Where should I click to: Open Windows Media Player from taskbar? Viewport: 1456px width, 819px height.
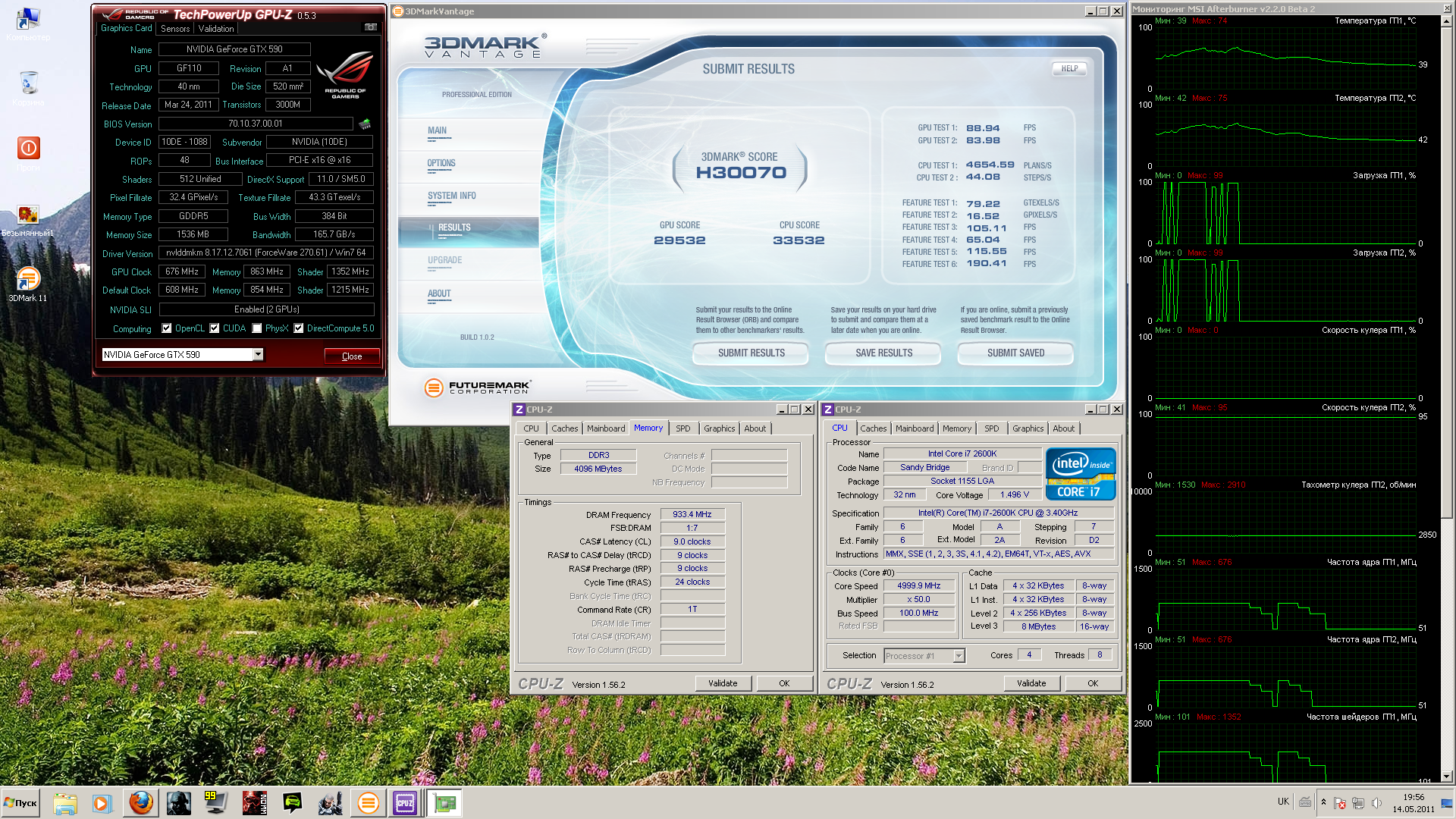(x=102, y=802)
